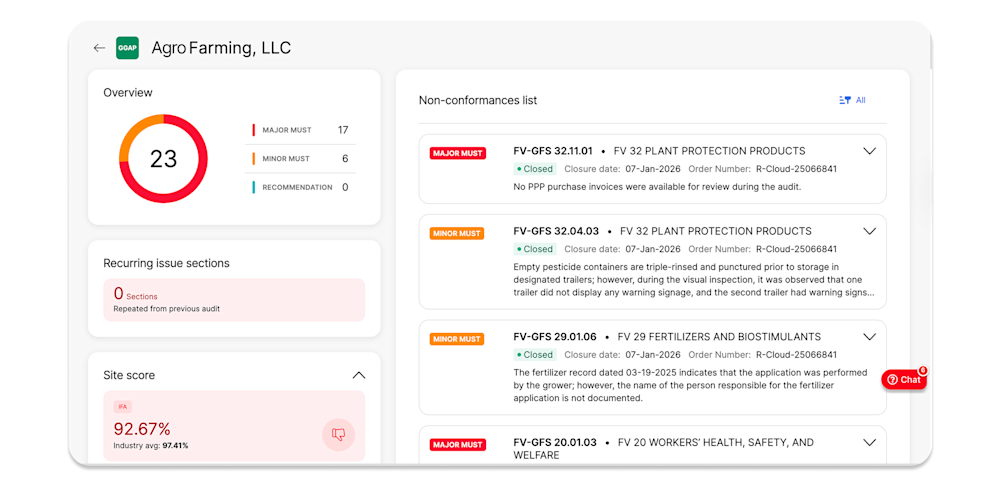Select the MAJOR MUST legend row
Image resolution: width=1000 pixels, height=487 pixels.
click(300, 130)
